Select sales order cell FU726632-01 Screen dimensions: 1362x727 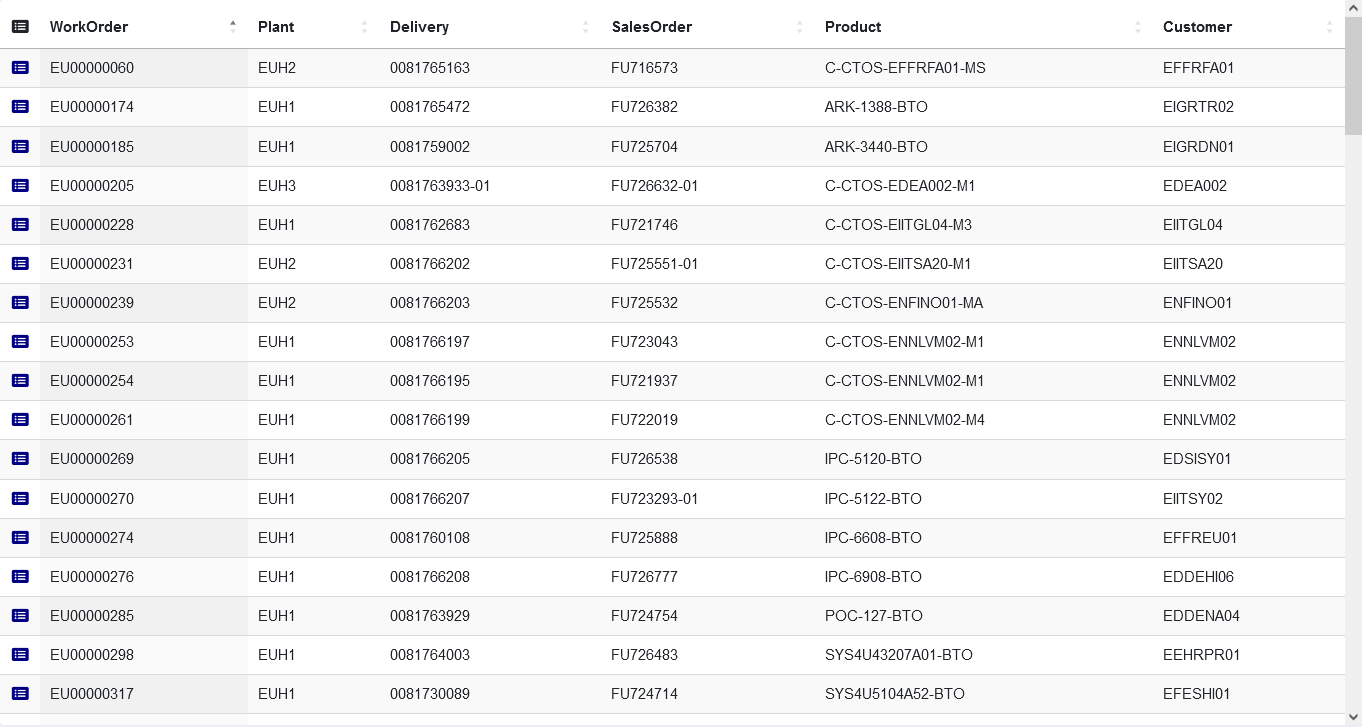[655, 186]
